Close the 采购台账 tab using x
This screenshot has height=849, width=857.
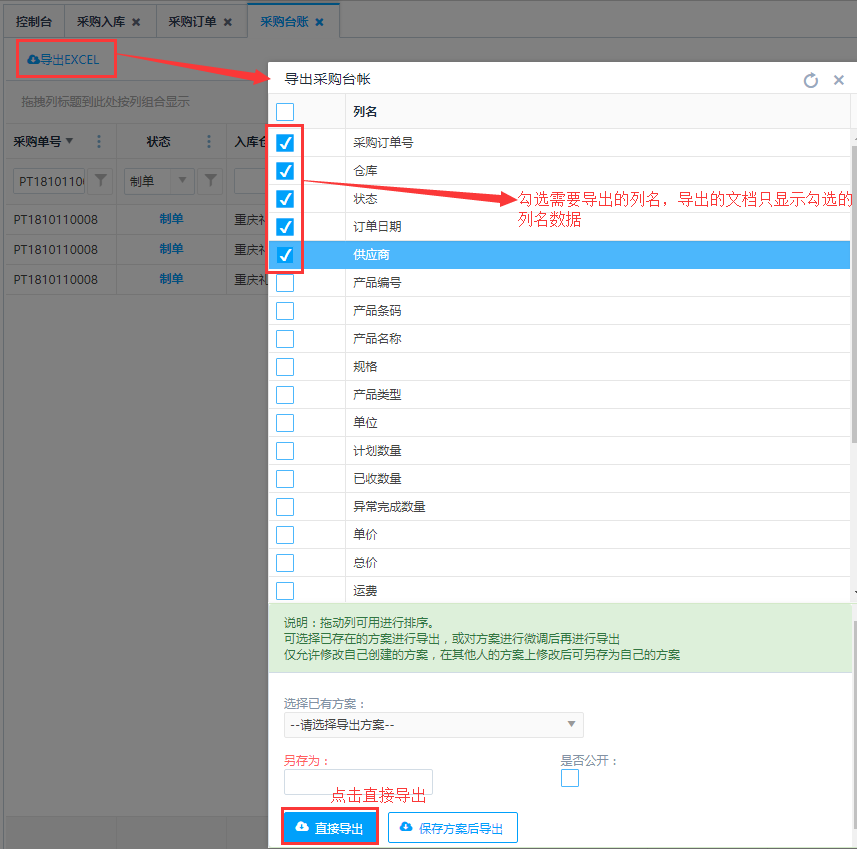[319, 21]
